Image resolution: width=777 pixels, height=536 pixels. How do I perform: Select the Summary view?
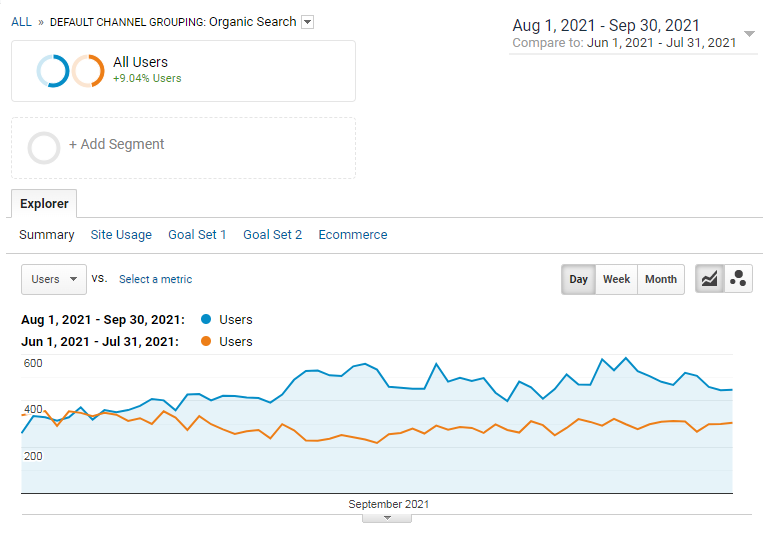coord(47,235)
